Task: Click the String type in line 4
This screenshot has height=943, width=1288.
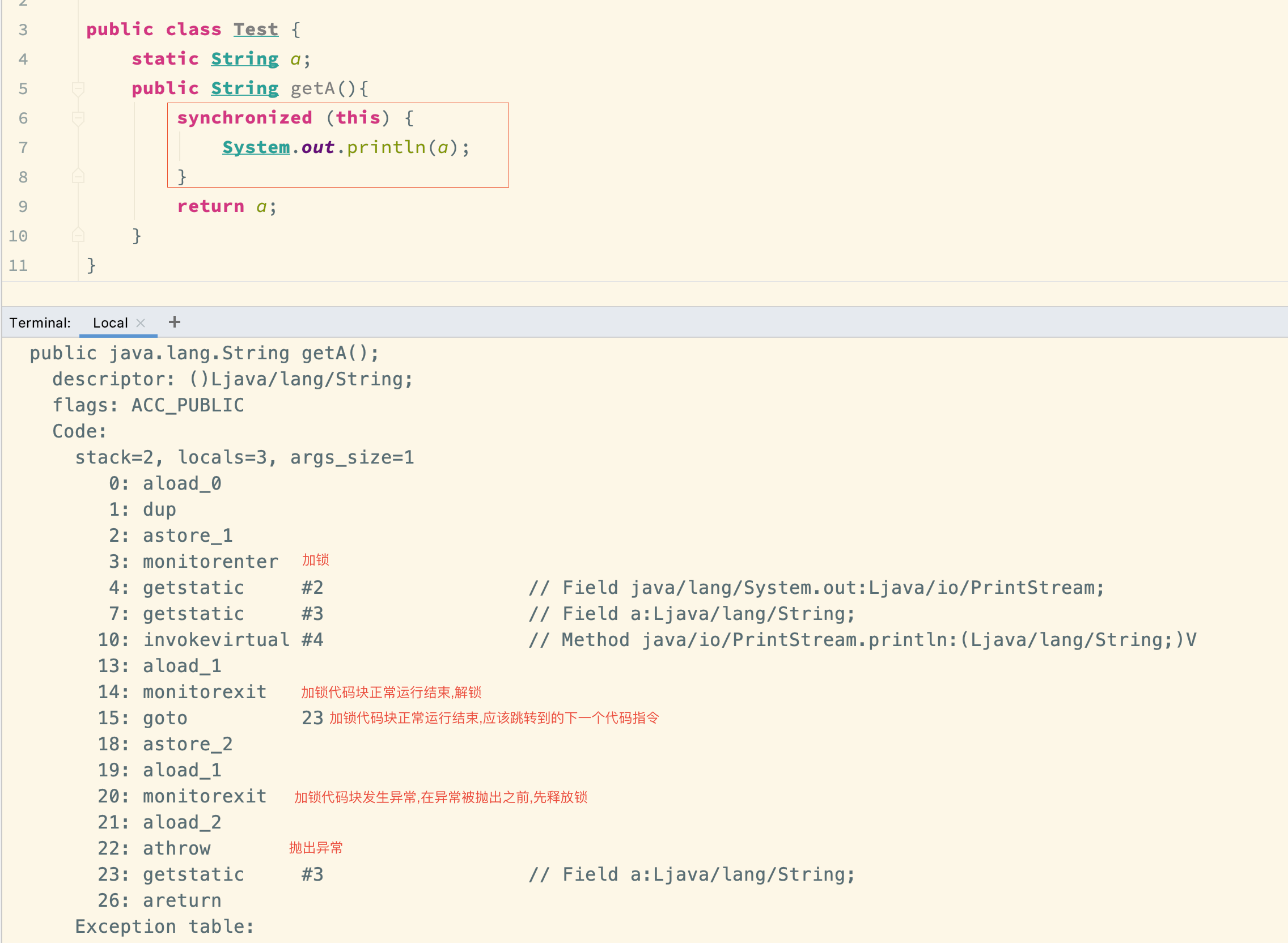Action: [244, 59]
